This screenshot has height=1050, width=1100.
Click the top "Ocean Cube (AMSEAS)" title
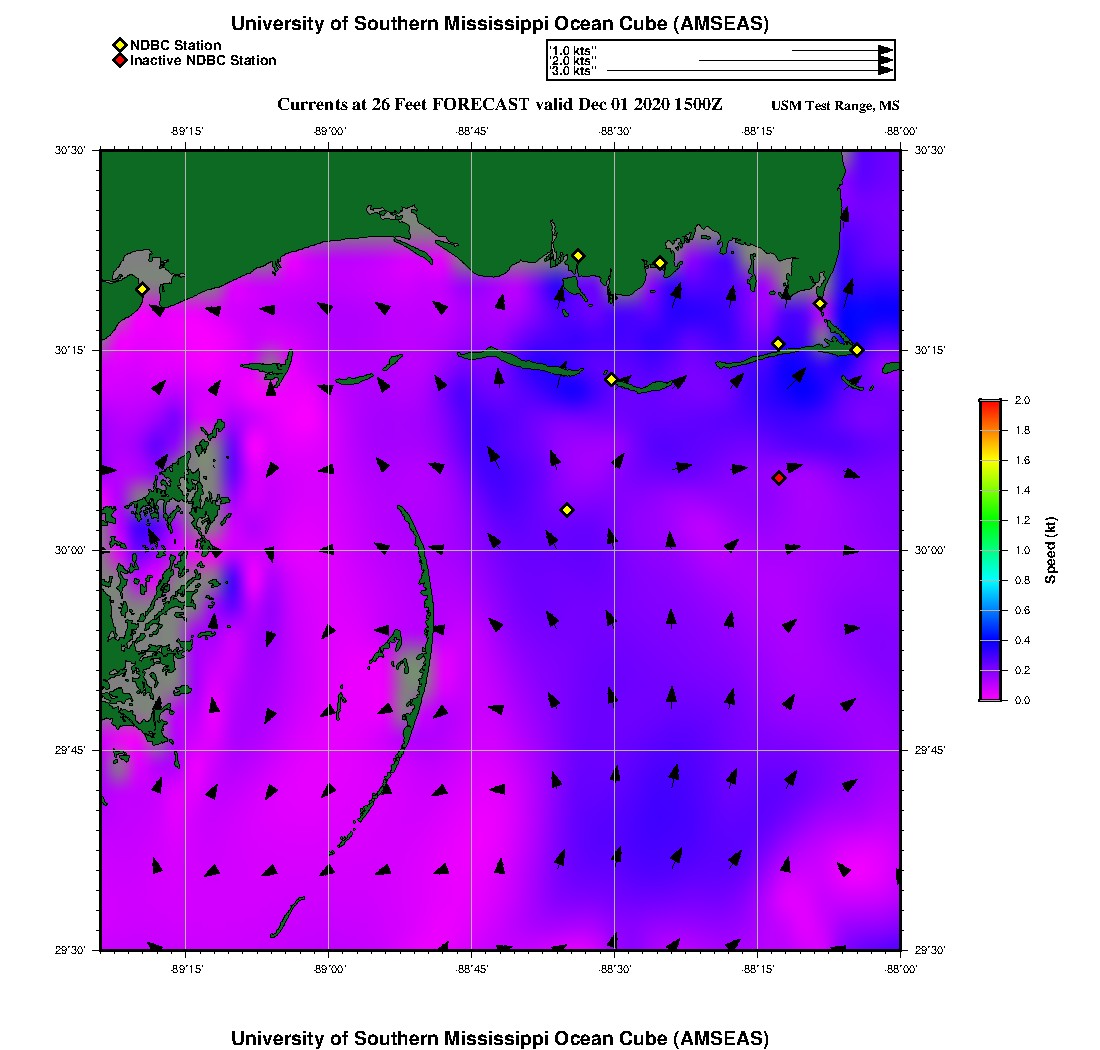click(x=500, y=24)
